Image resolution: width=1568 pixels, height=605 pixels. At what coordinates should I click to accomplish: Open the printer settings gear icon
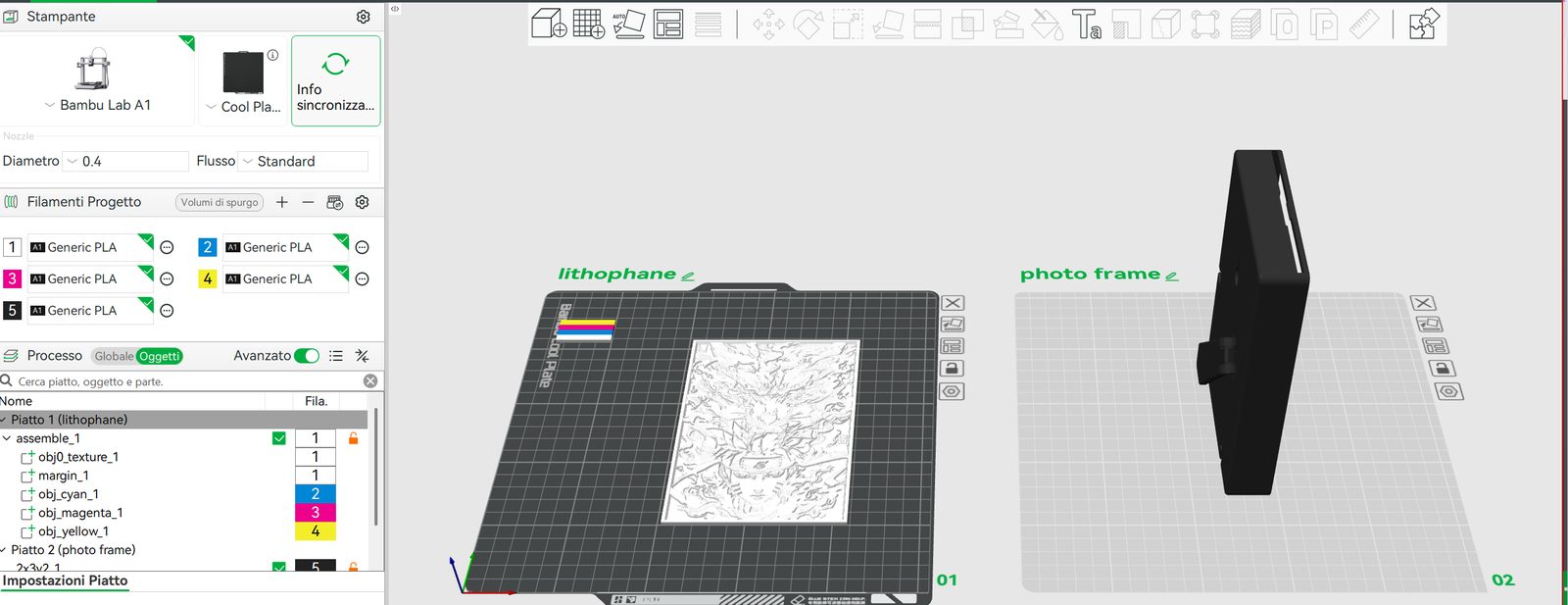point(364,17)
